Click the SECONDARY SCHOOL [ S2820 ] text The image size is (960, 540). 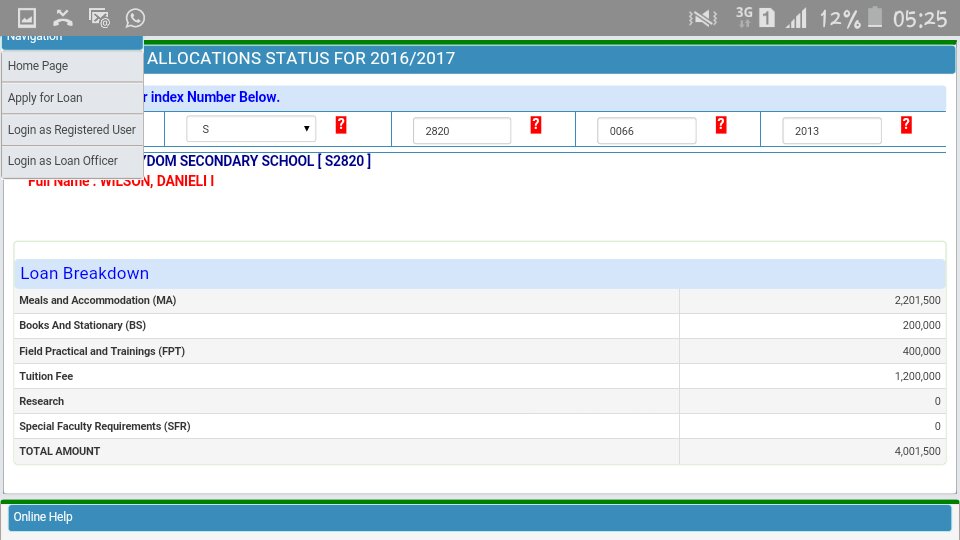coord(275,161)
